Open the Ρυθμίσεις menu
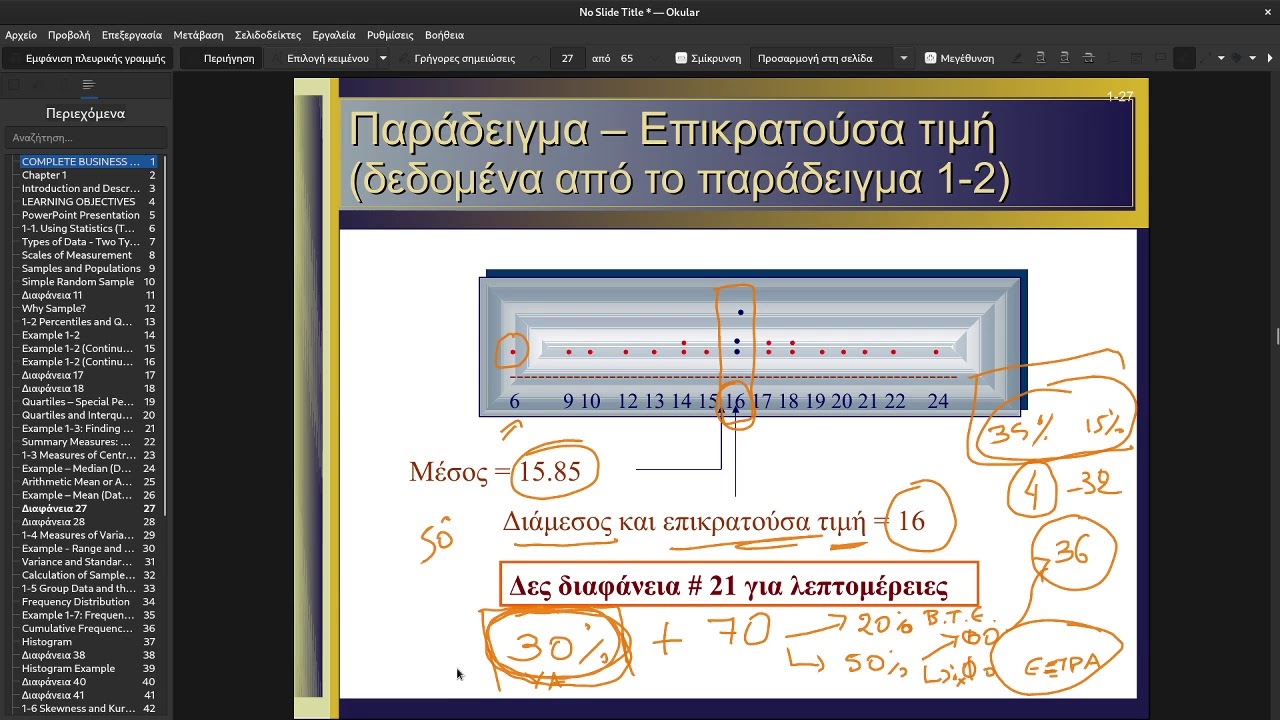The image size is (1280, 720). click(x=390, y=35)
